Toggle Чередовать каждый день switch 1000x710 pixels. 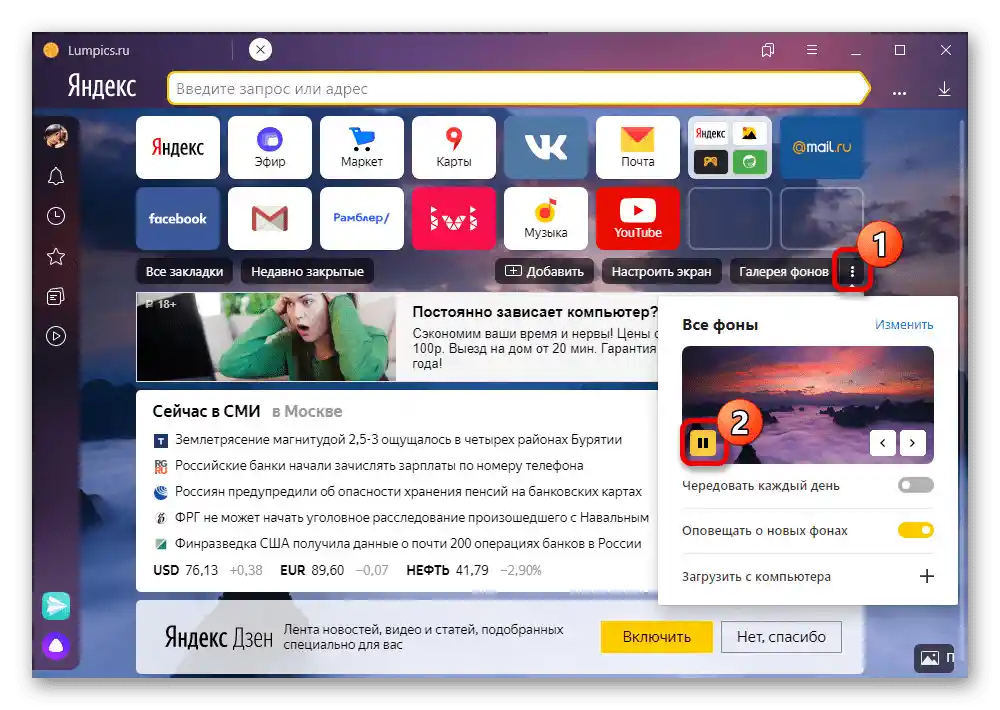pyautogui.click(x=916, y=485)
